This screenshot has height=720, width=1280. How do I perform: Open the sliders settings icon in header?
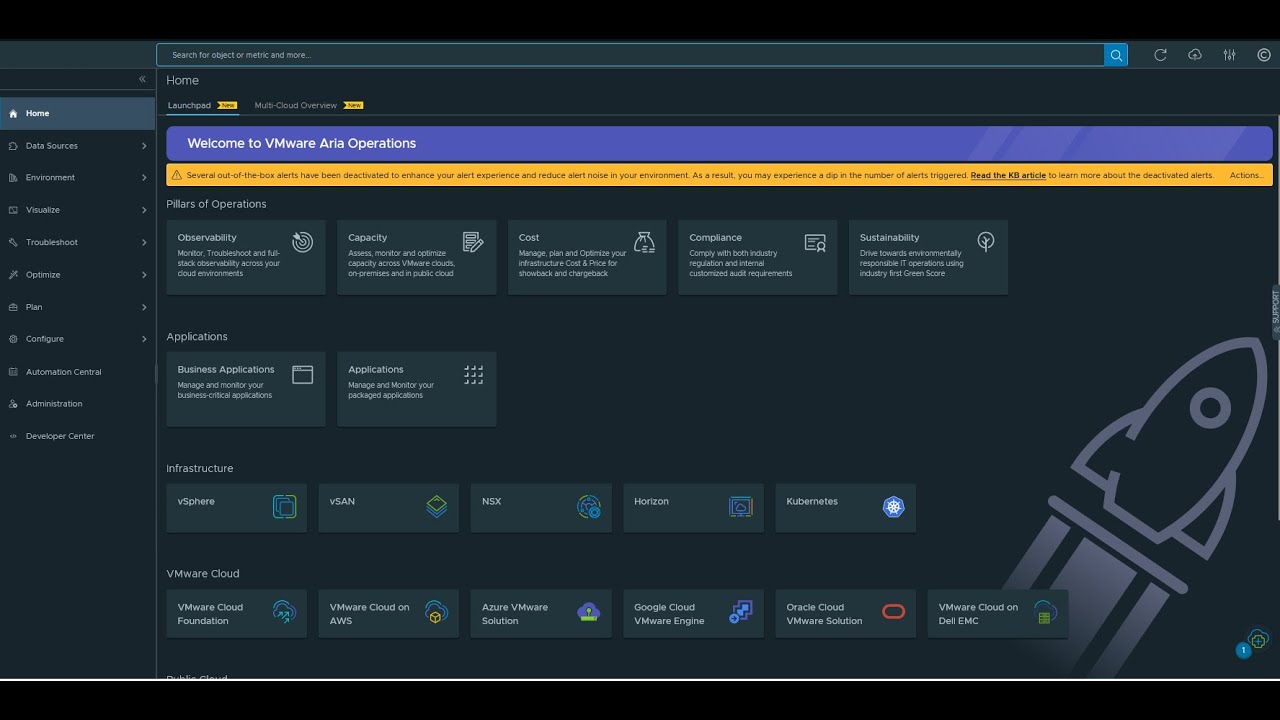coord(1229,55)
